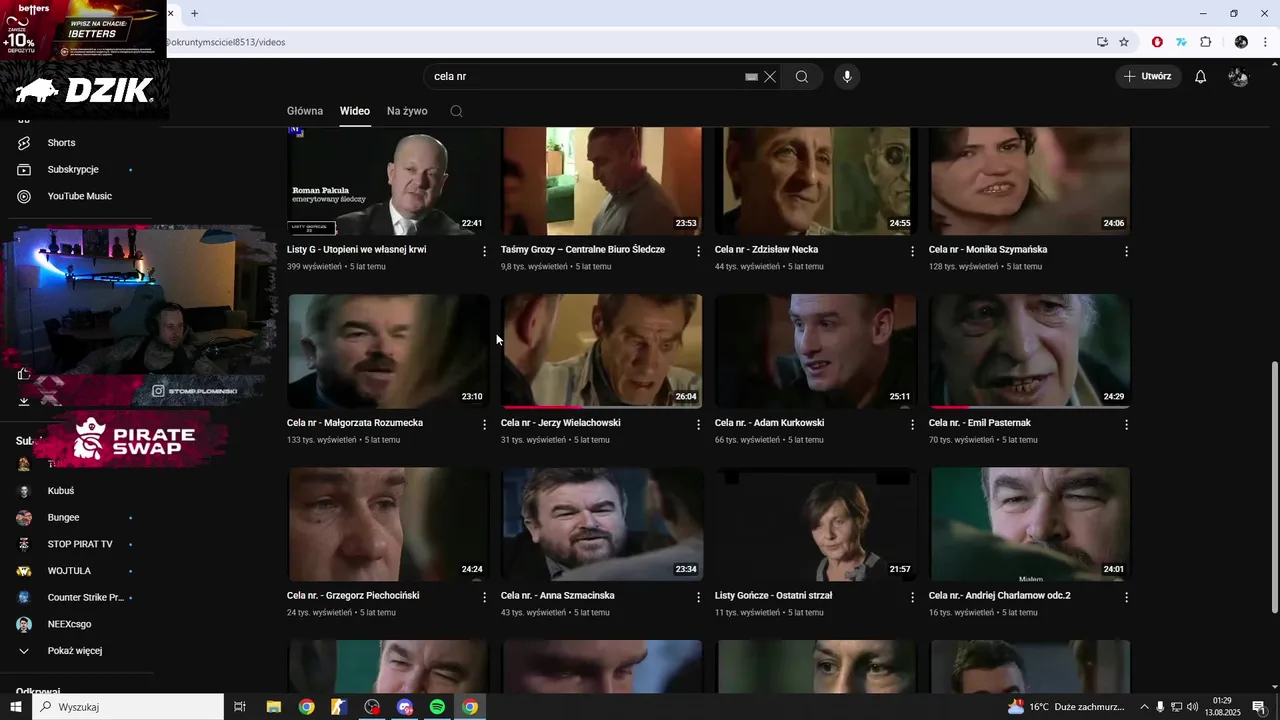Open options for Jerzy Wielachowski video

click(699, 424)
